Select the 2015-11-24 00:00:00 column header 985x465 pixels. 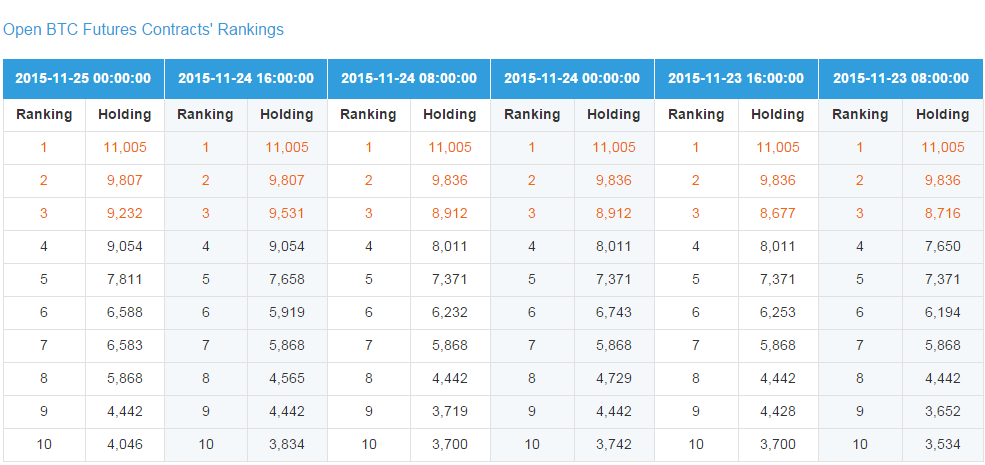click(572, 79)
